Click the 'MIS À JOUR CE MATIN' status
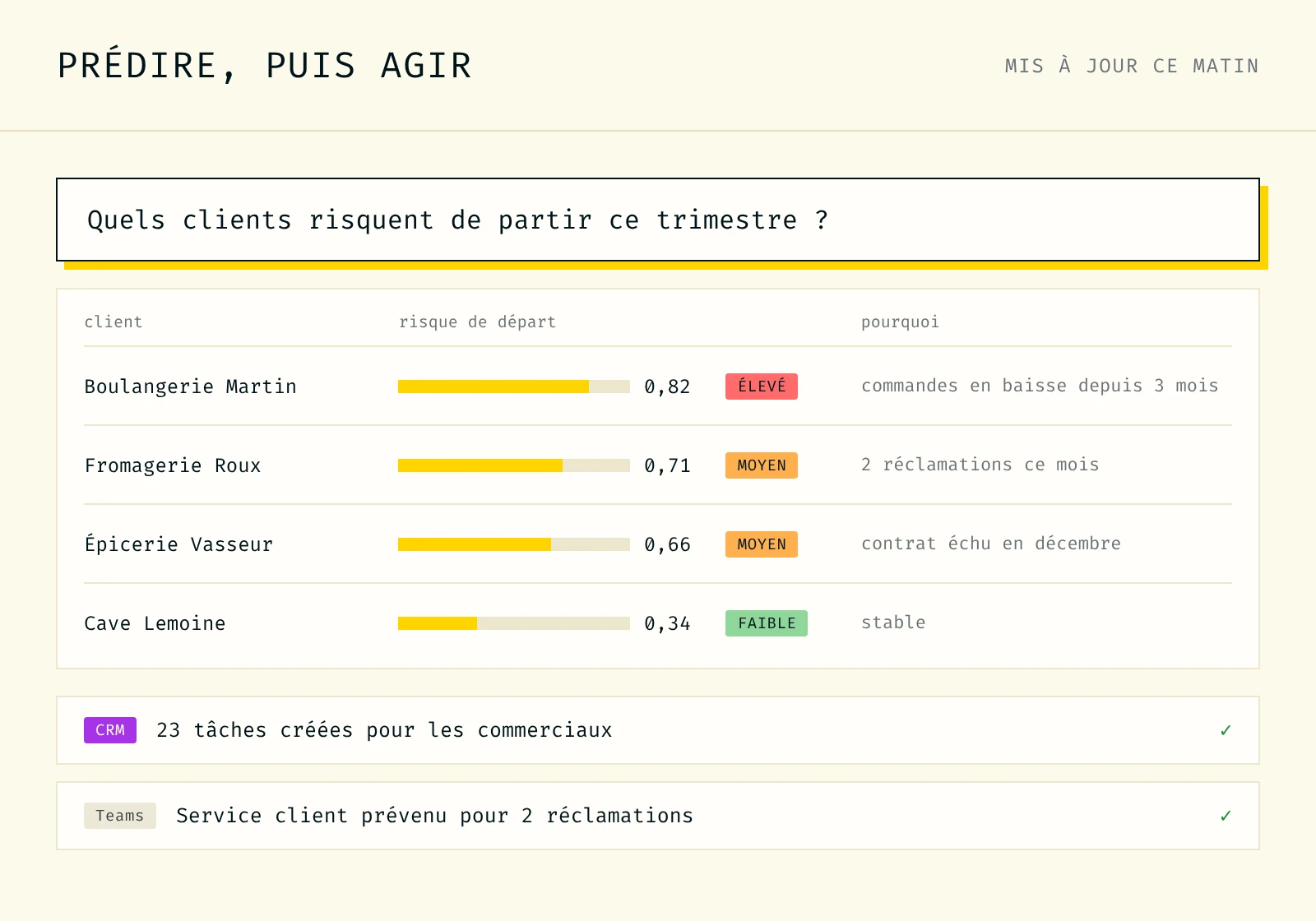Image resolution: width=1316 pixels, height=921 pixels. pos(1132,66)
